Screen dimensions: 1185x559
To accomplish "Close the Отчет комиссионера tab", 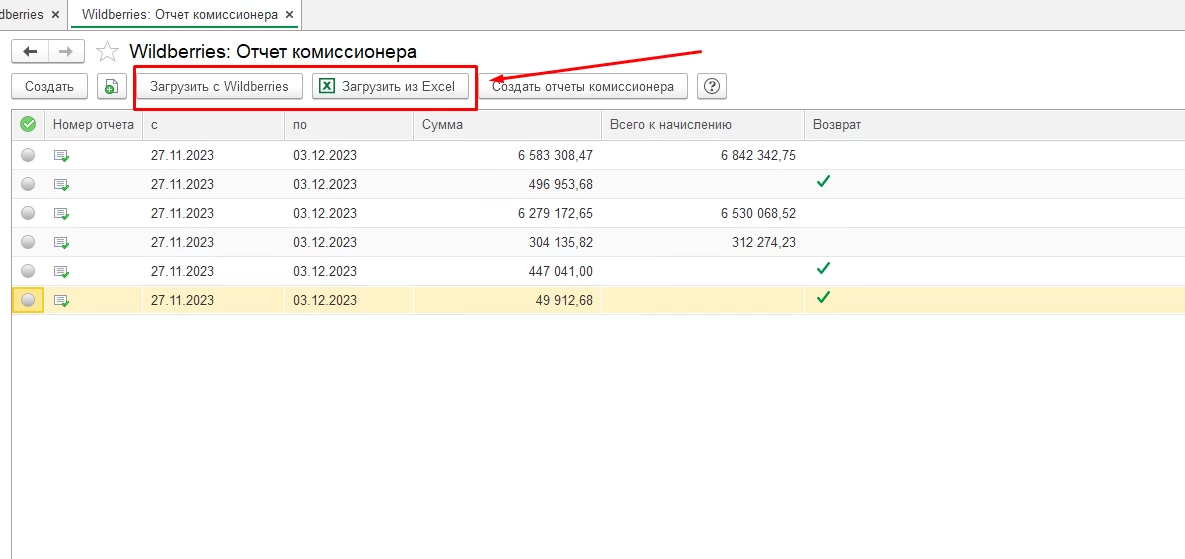I will click(x=290, y=16).
